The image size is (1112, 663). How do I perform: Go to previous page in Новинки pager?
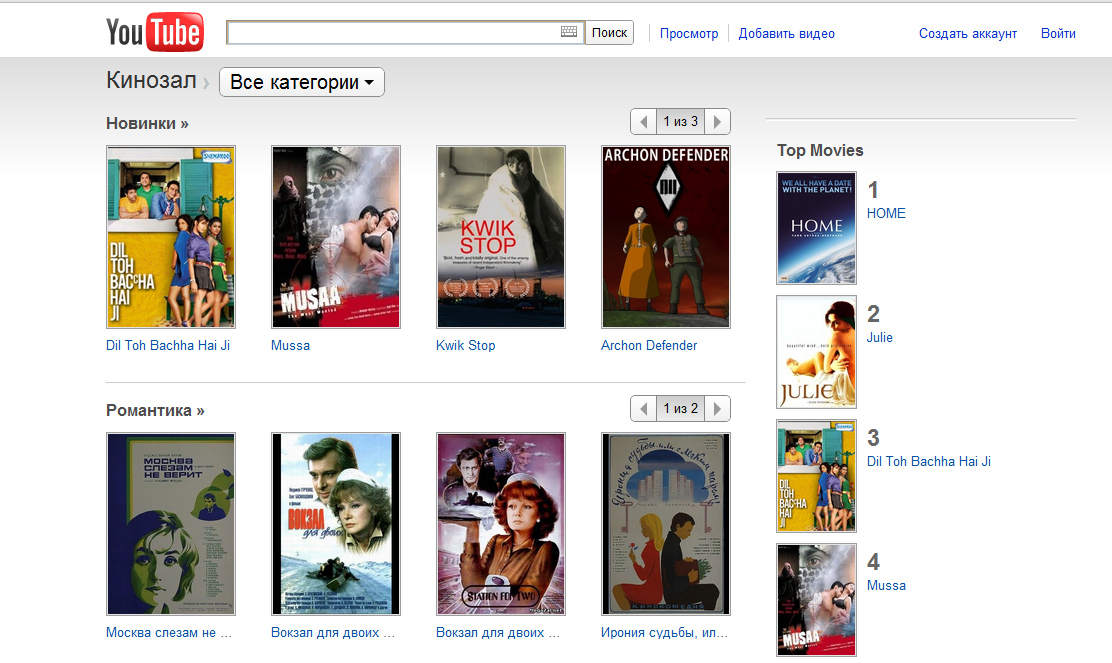(x=643, y=122)
